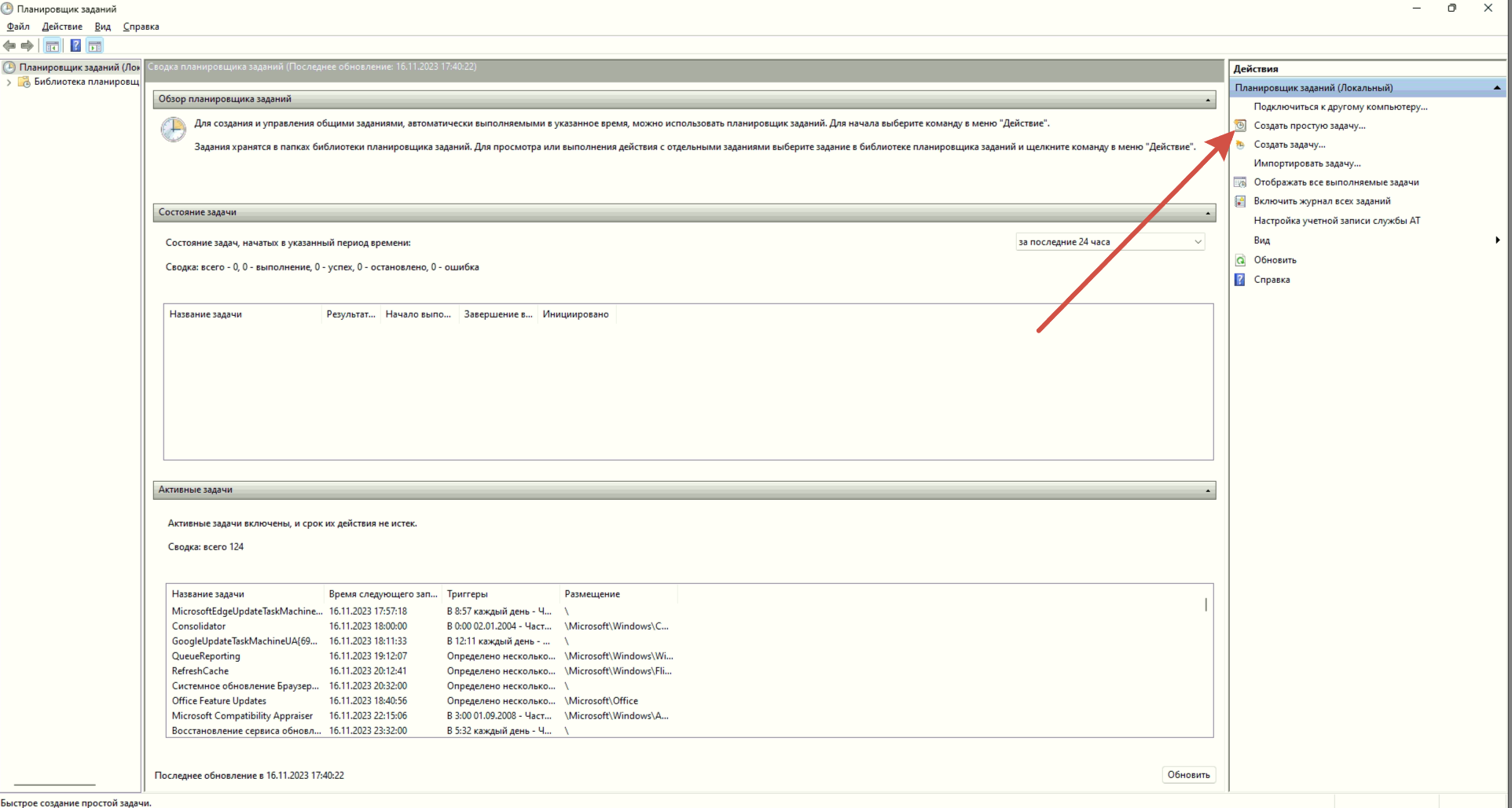Screen dimensions: 1512x808
Task: Open the 'Действие' menu
Action: point(62,27)
